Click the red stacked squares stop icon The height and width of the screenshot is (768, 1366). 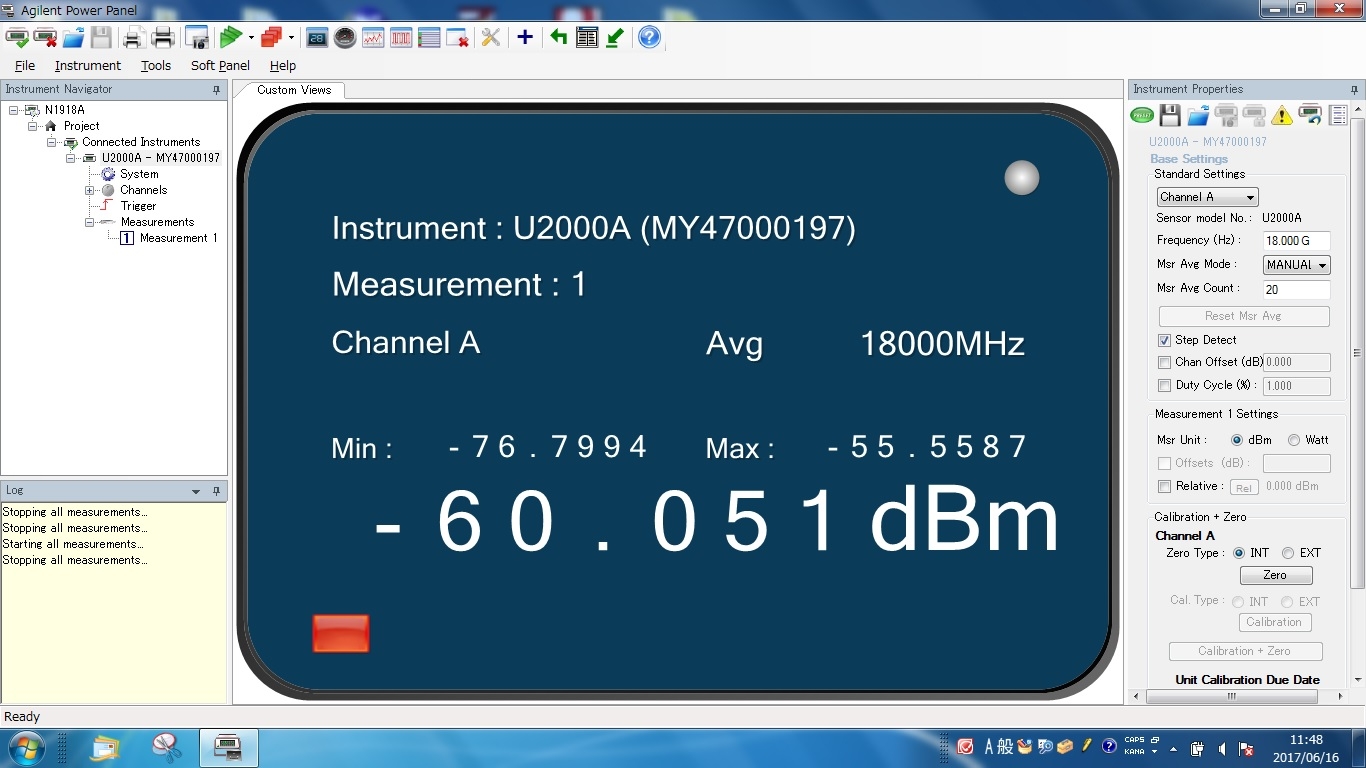(270, 38)
